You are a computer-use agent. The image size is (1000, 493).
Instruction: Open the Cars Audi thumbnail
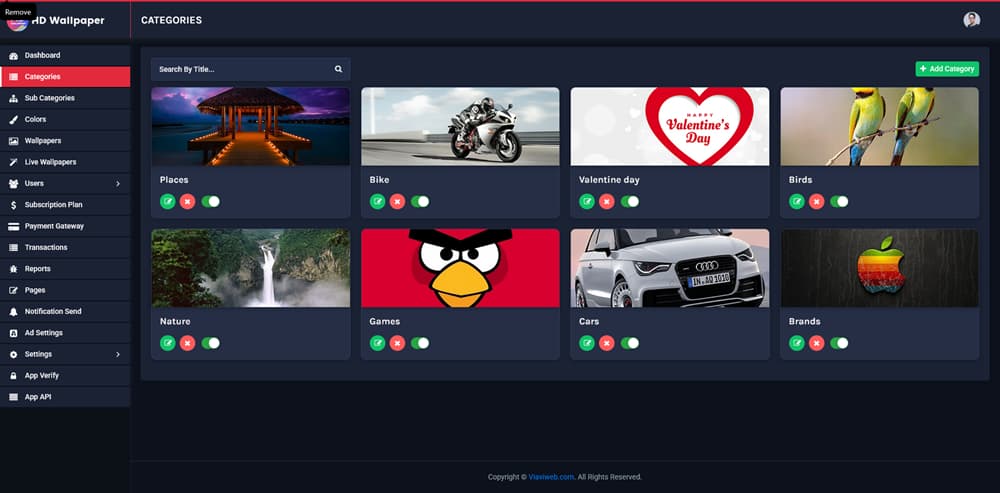670,268
